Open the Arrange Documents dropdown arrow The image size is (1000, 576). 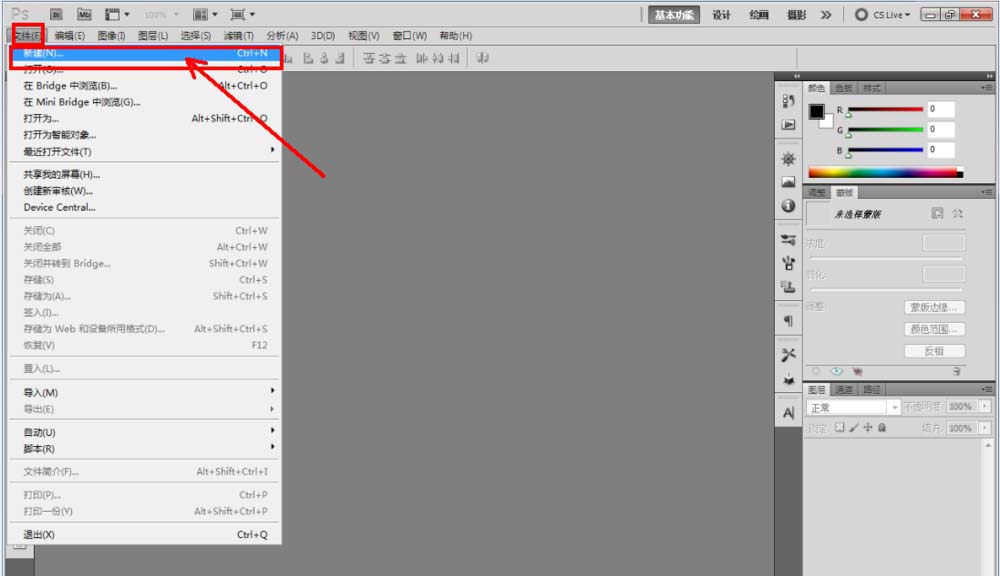pyautogui.click(x=214, y=14)
